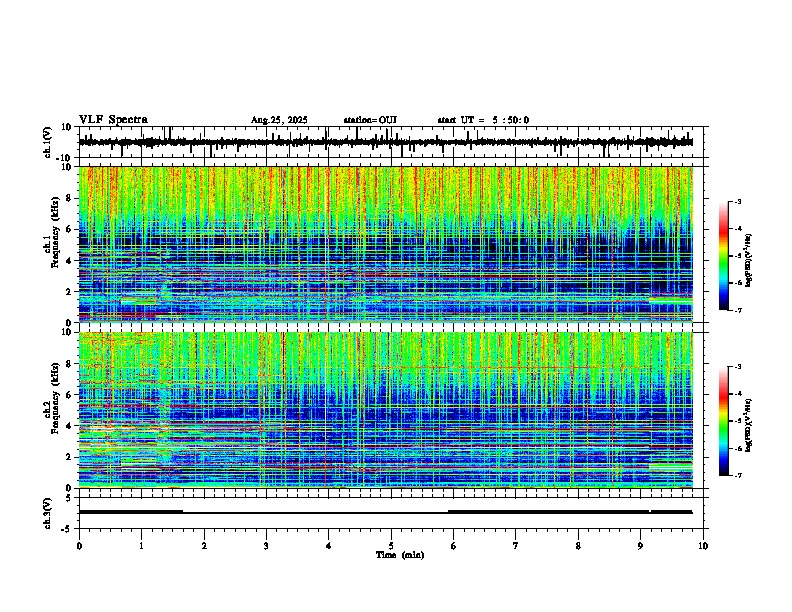Click the 'Time (min)' axis label
This screenshot has width=792, height=612.
pyautogui.click(x=400, y=555)
